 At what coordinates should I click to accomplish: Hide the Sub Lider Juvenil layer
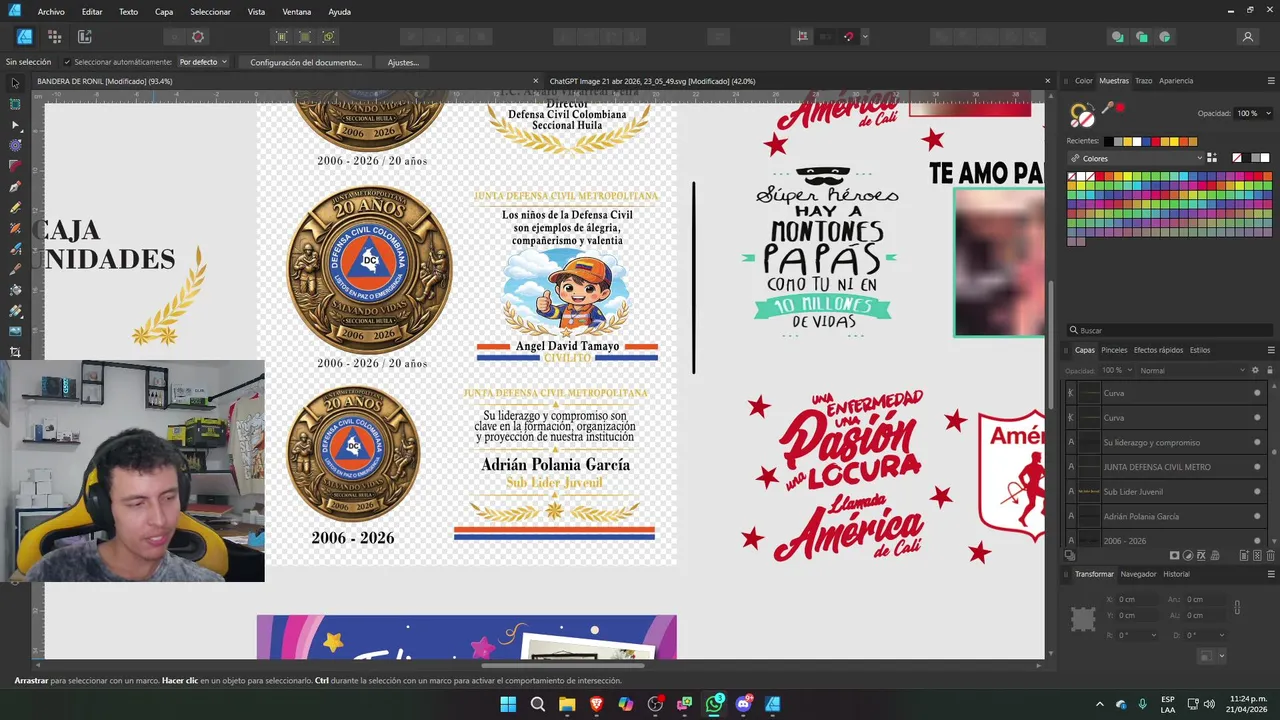[1257, 492]
